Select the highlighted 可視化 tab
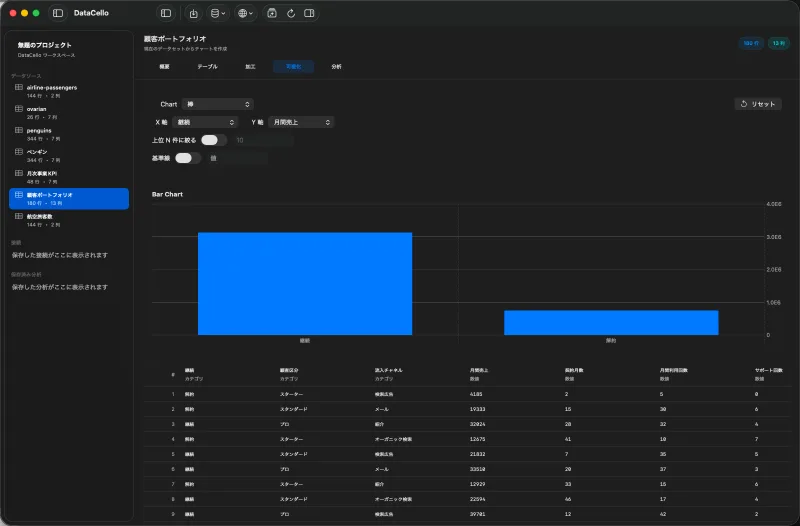Image resolution: width=800 pixels, height=526 pixels. pyautogui.click(x=293, y=67)
